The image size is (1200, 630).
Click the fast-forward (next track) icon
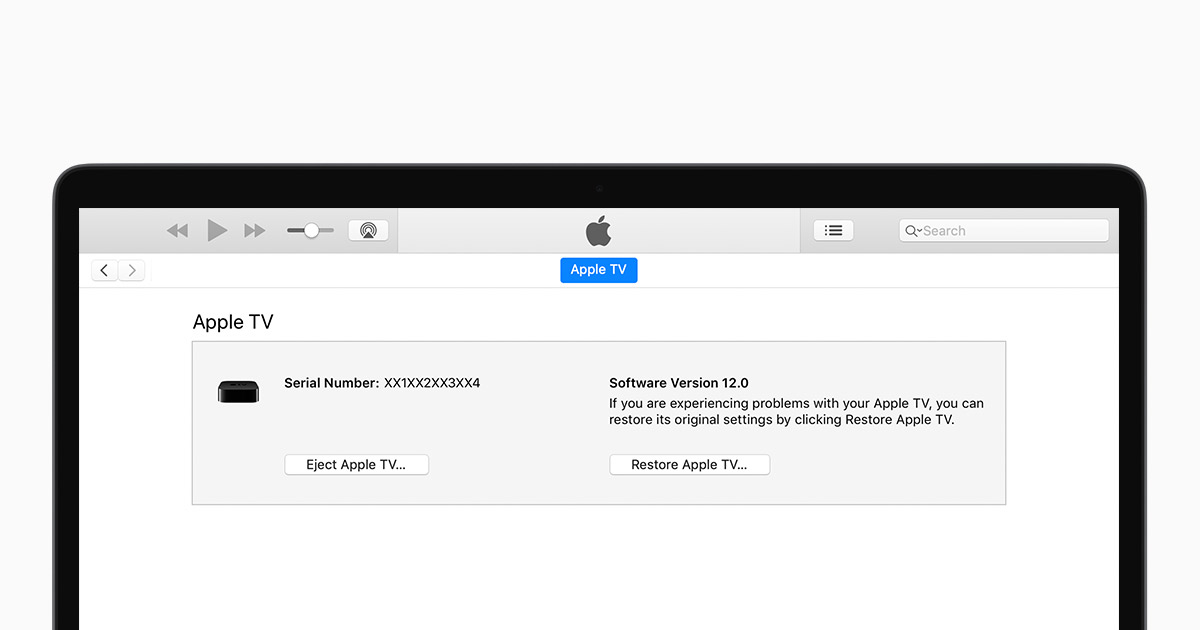[255, 231]
